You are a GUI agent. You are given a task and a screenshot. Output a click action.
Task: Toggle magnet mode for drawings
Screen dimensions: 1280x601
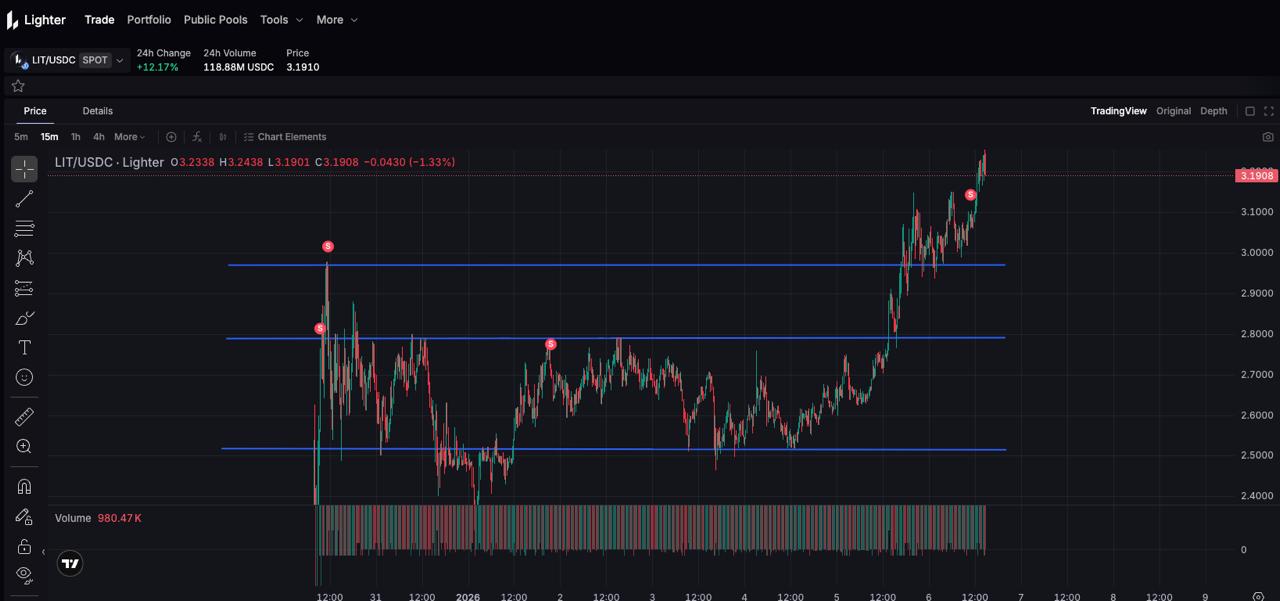click(24, 487)
